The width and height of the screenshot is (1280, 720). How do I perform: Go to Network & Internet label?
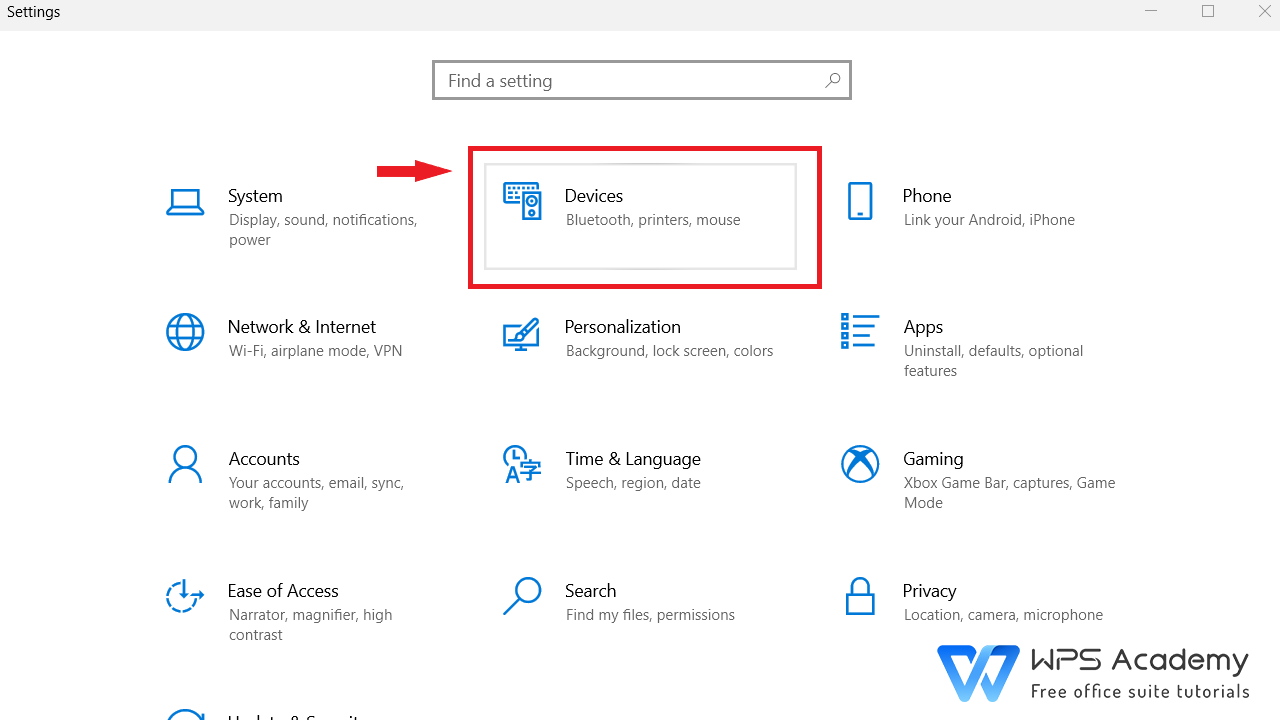pos(302,327)
